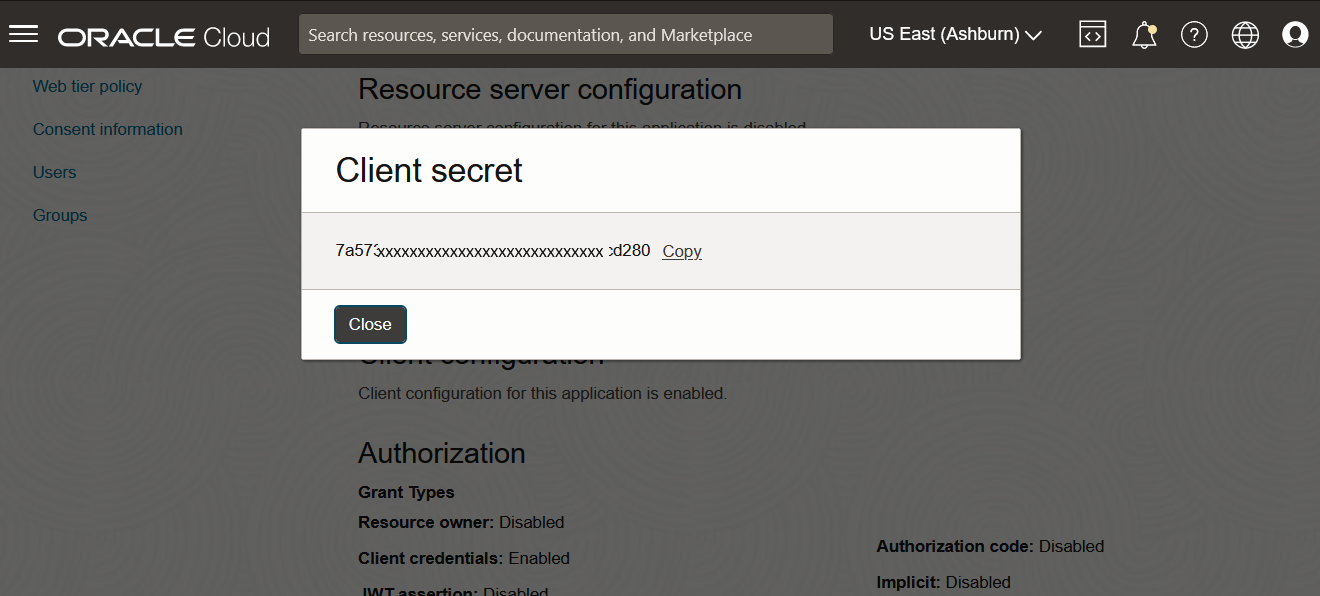Open the profile avatar menu

tap(1295, 34)
